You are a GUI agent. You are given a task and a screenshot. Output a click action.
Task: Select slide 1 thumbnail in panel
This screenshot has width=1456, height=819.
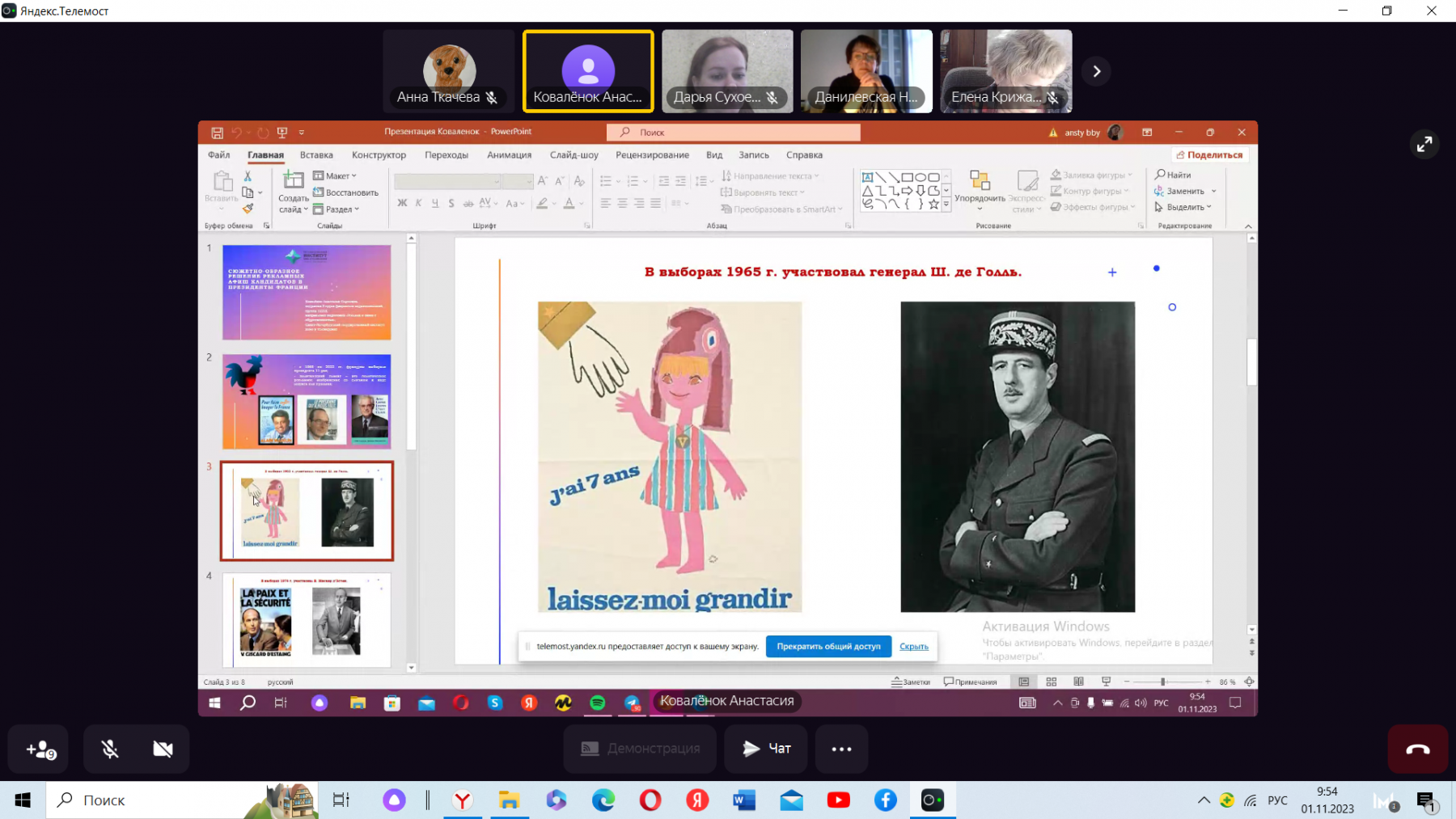(307, 293)
